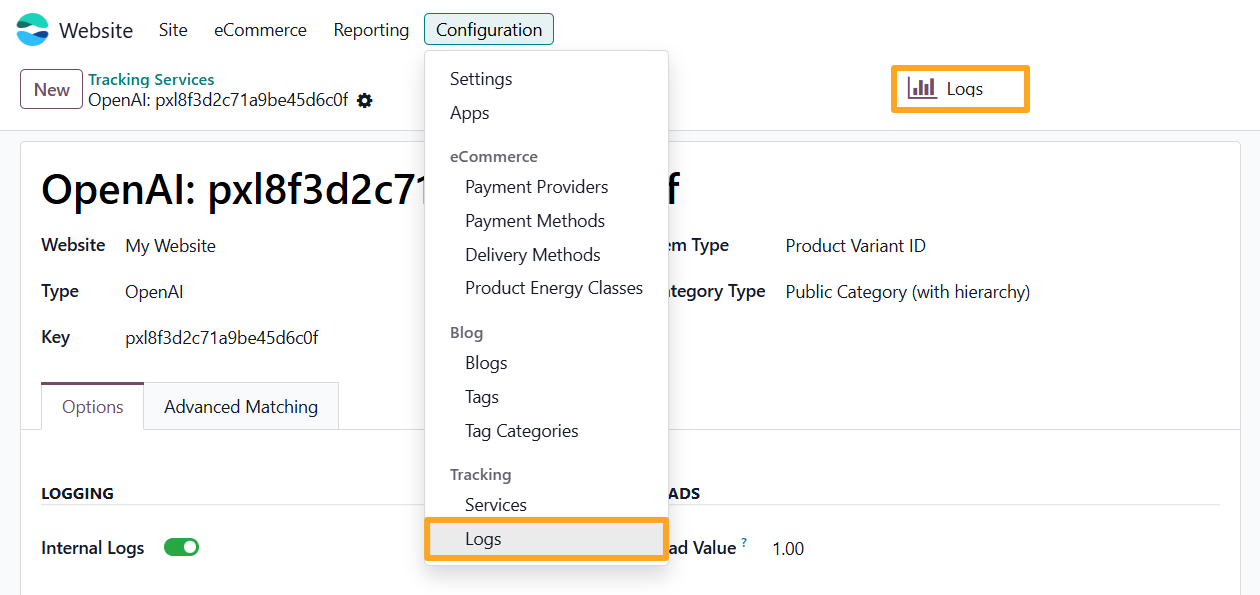Open Product Energy Classes menu entry

(x=546, y=288)
